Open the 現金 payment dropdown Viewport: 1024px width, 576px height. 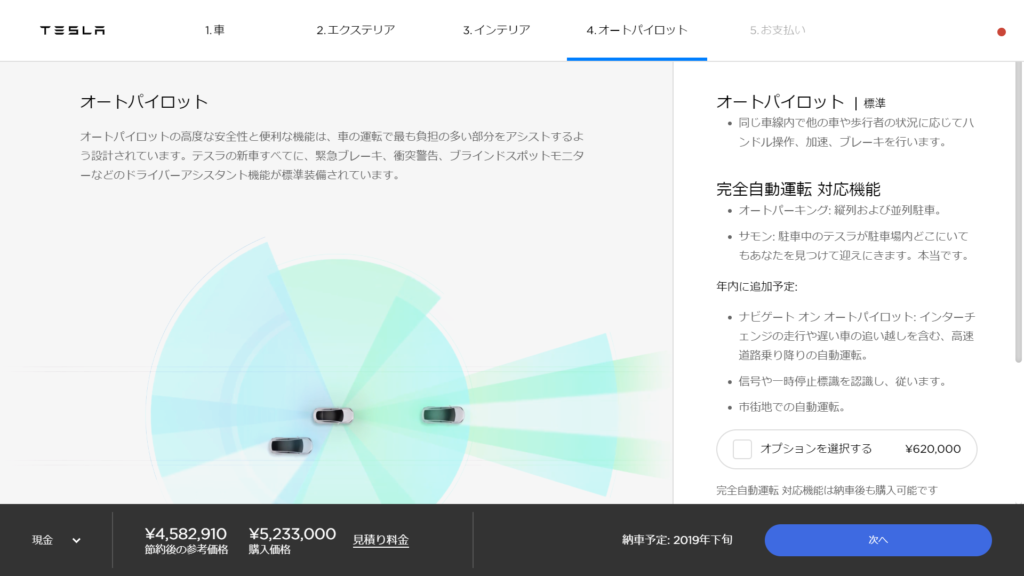pos(57,540)
